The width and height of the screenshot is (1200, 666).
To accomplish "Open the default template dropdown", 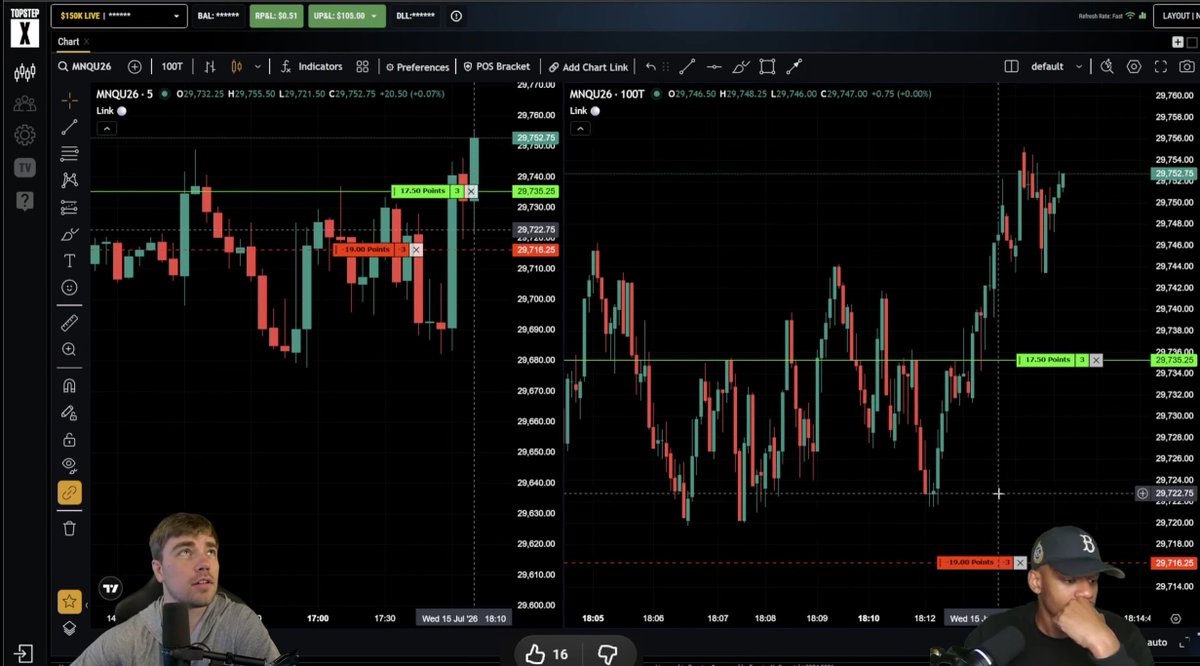I will [x=1057, y=67].
